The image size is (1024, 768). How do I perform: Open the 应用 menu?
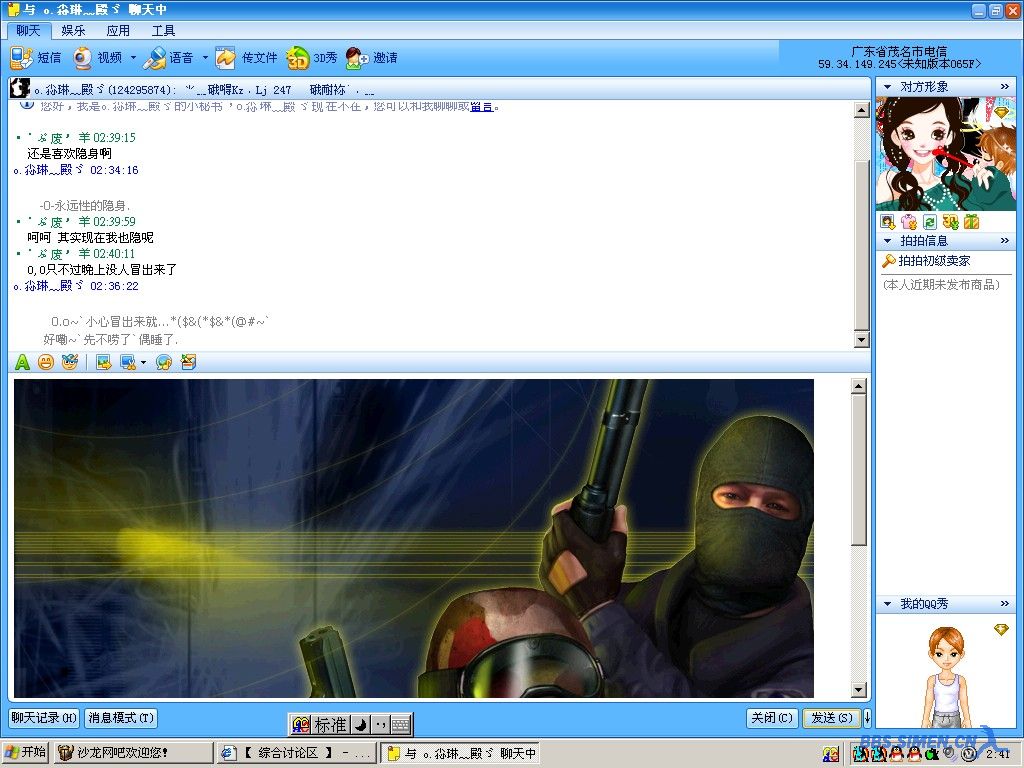tap(118, 31)
